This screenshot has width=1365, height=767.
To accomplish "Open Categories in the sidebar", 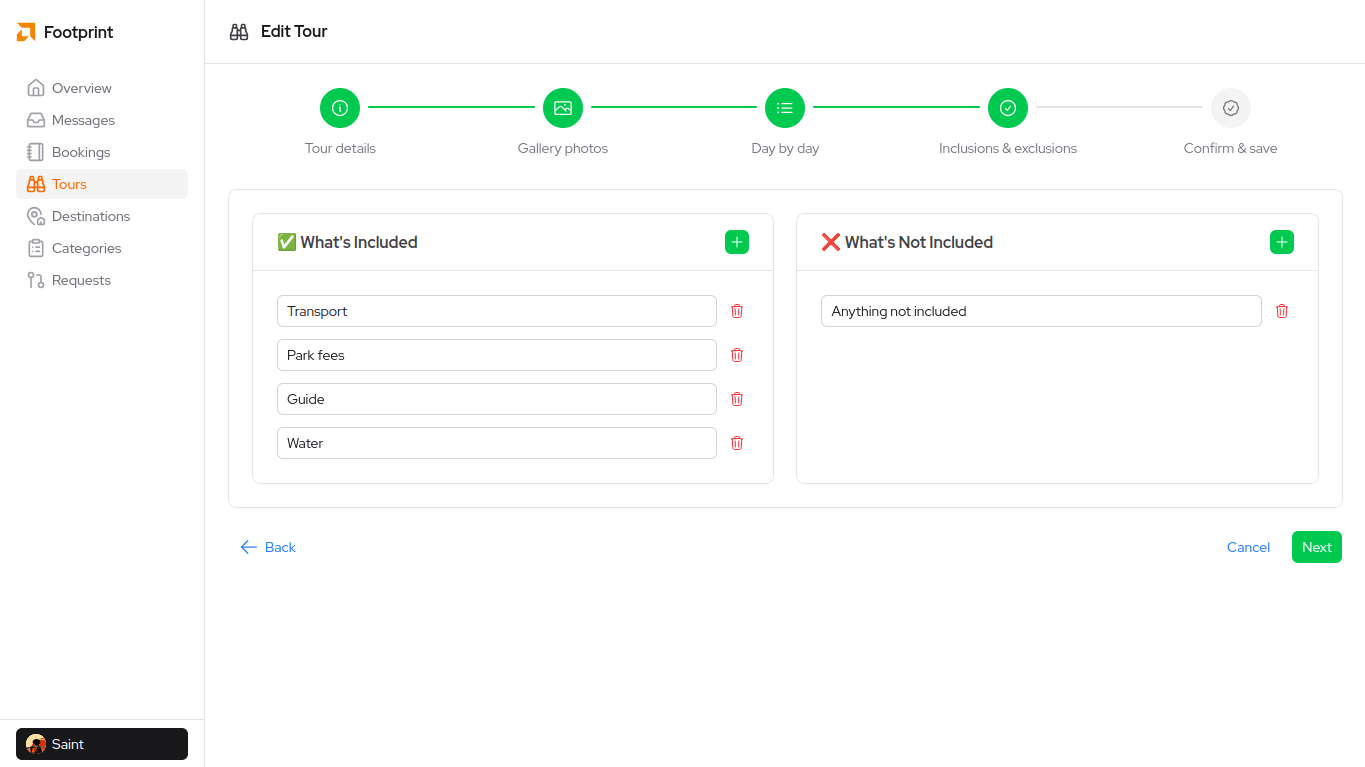I will click(102, 248).
